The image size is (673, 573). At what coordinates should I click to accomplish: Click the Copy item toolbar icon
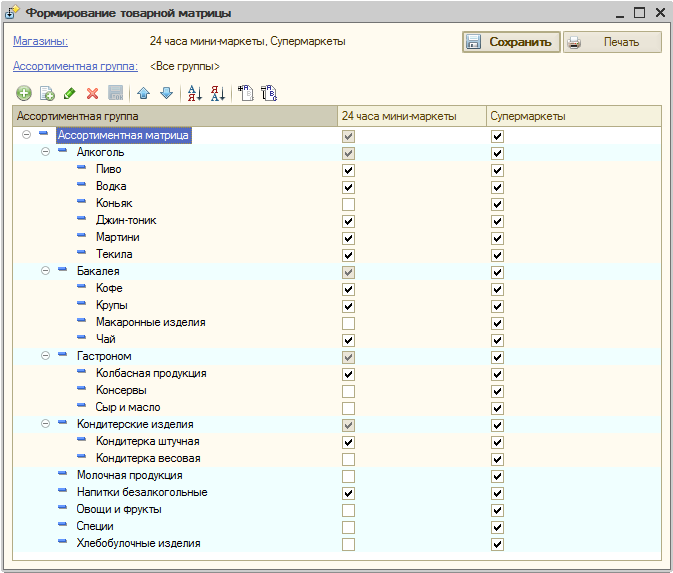click(x=47, y=93)
